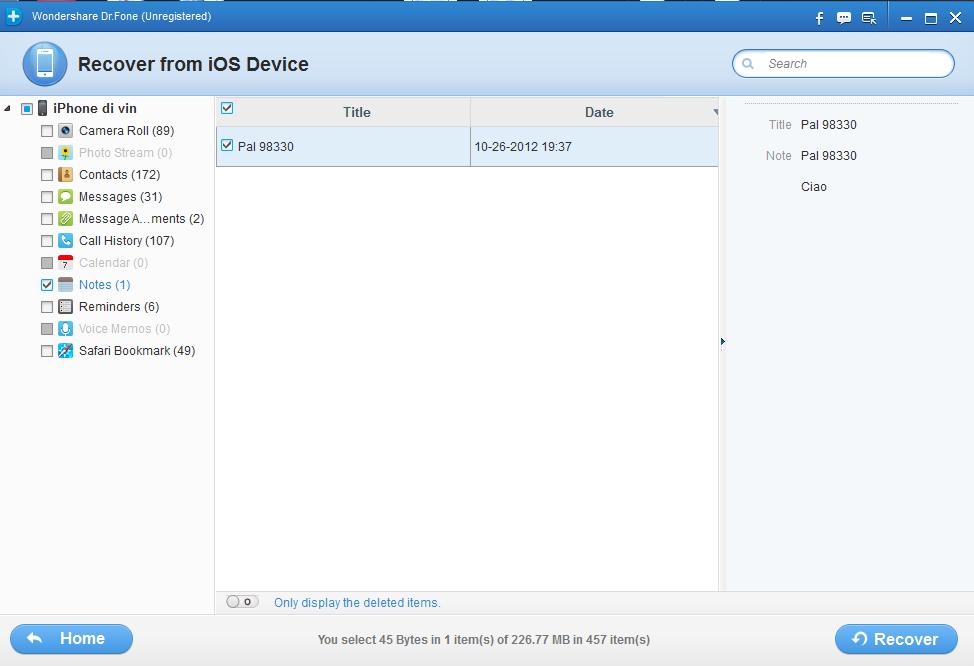974x666 pixels.
Task: Maximize the Dr.Fone window
Action: coord(931,19)
